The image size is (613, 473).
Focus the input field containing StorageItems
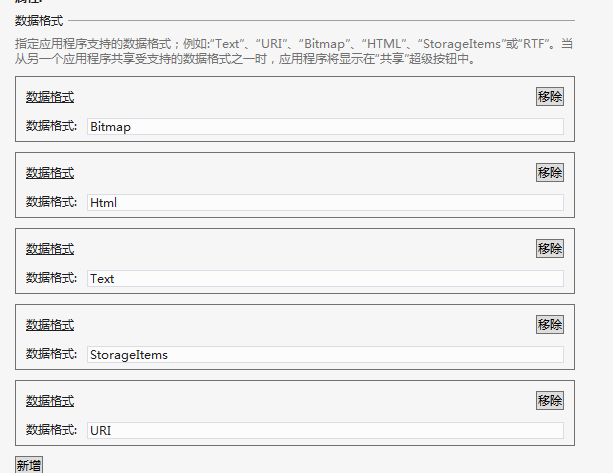click(x=325, y=355)
